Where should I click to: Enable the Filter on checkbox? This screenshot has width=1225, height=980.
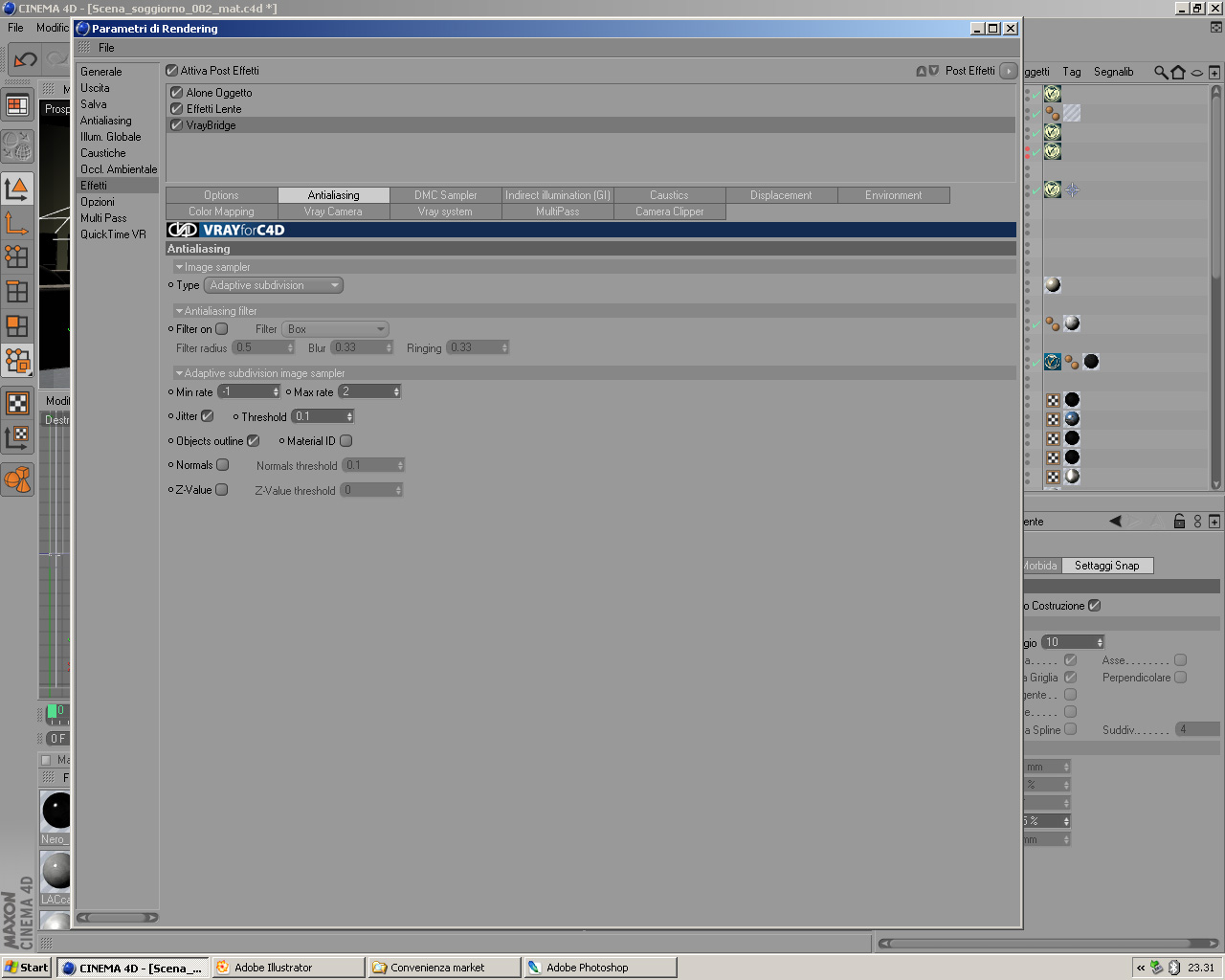coord(222,329)
